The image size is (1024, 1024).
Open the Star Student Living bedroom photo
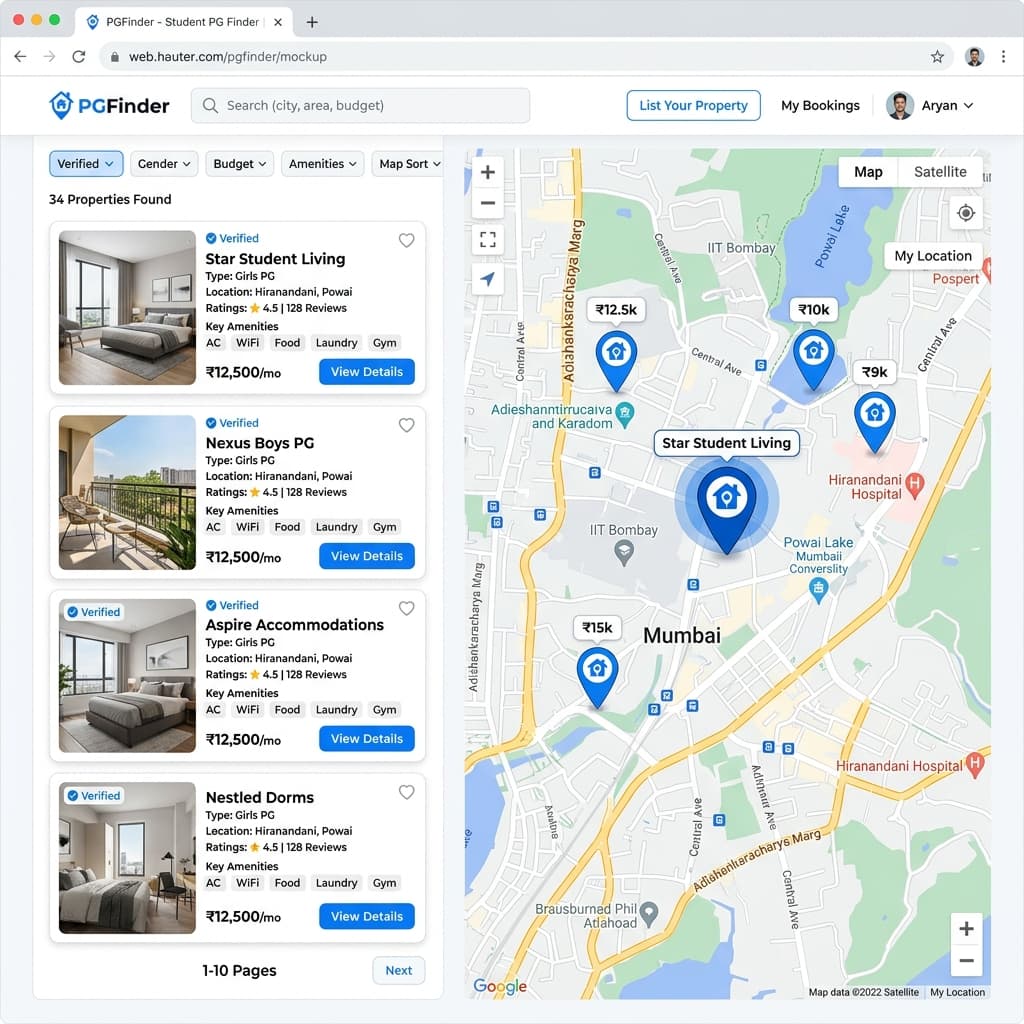click(127, 308)
